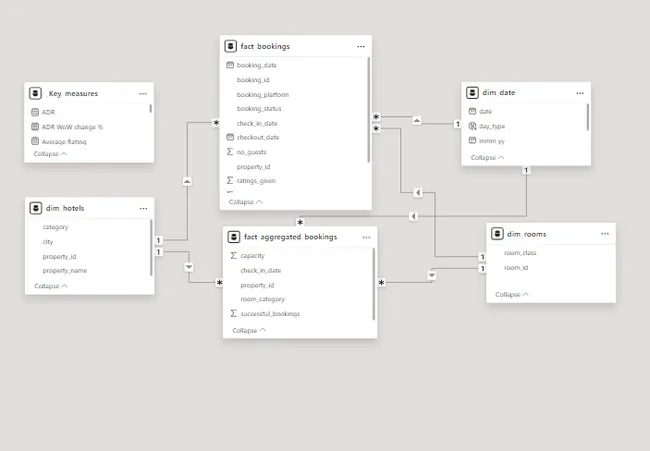Click sigma icon beside no_guests field
650x451 pixels.
click(231, 152)
